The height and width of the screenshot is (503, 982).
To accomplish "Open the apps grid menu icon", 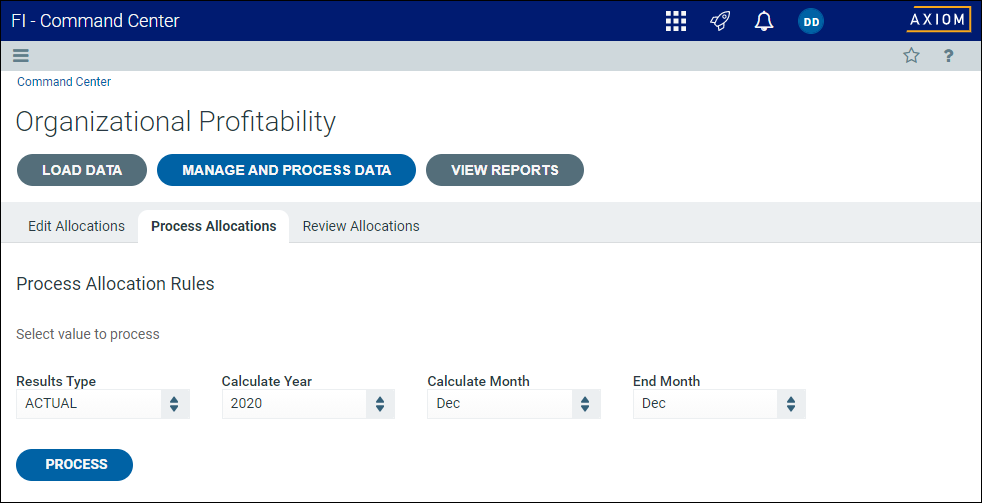I will coord(676,21).
